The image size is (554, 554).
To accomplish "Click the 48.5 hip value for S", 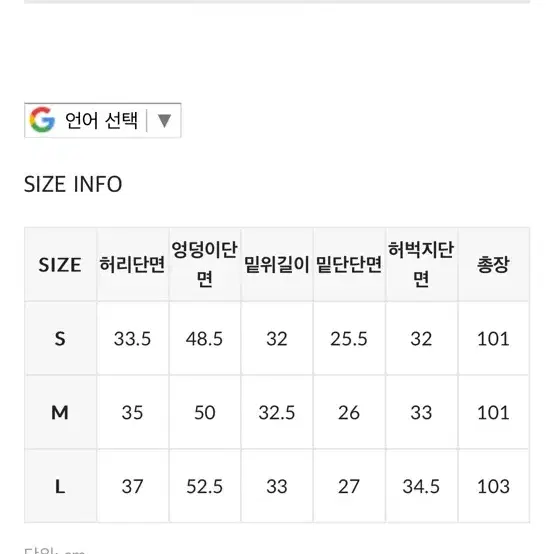I will 205,339.
